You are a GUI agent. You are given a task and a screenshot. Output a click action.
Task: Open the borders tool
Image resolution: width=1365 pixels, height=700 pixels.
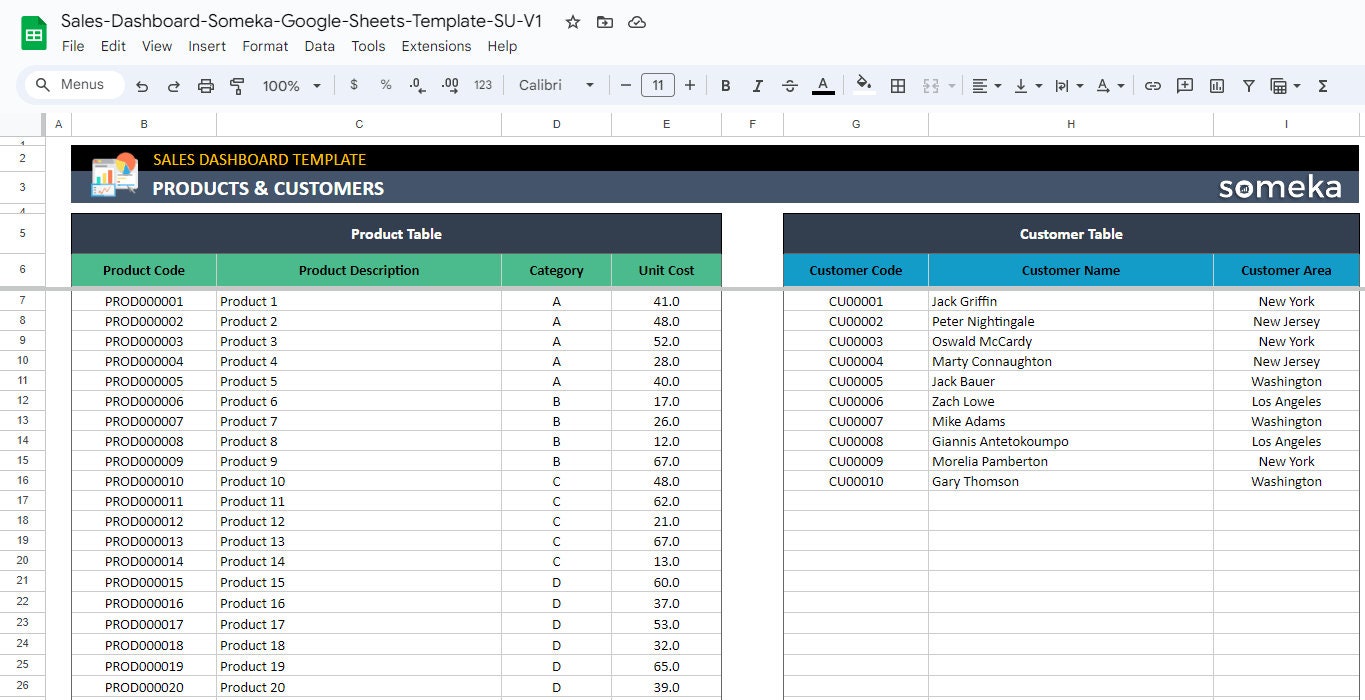[x=897, y=85]
